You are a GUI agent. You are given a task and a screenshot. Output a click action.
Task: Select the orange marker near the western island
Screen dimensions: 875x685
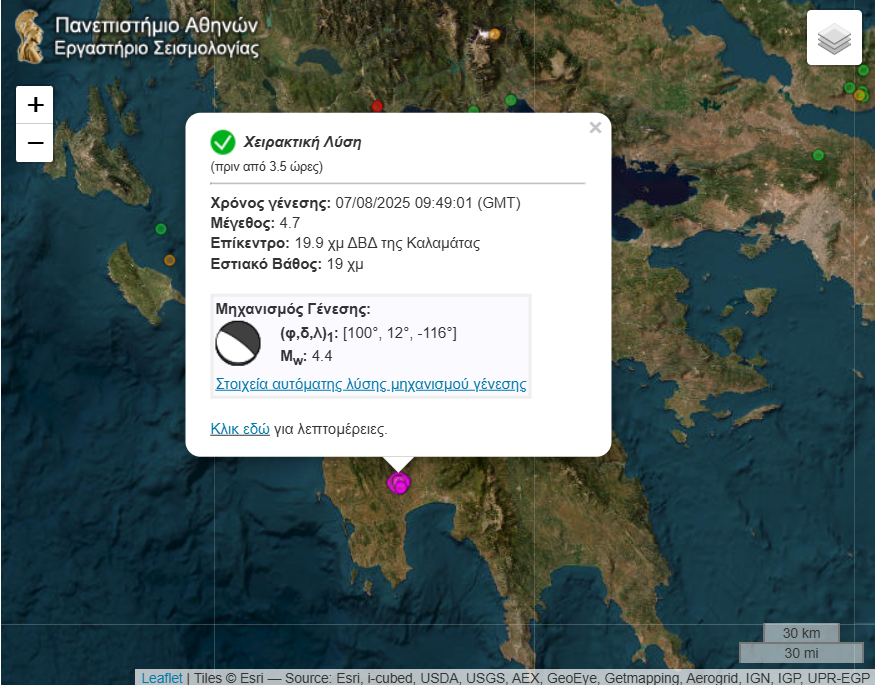click(x=169, y=260)
